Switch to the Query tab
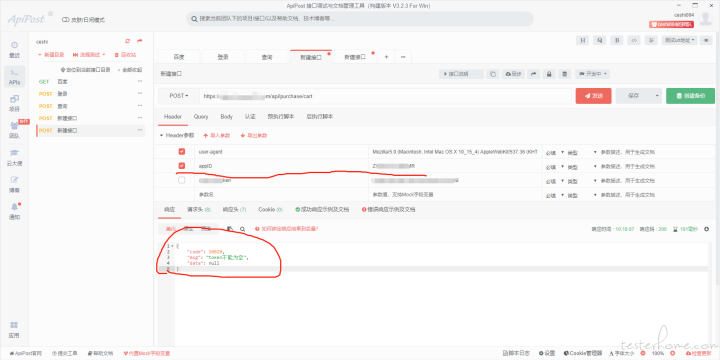 (x=201, y=117)
